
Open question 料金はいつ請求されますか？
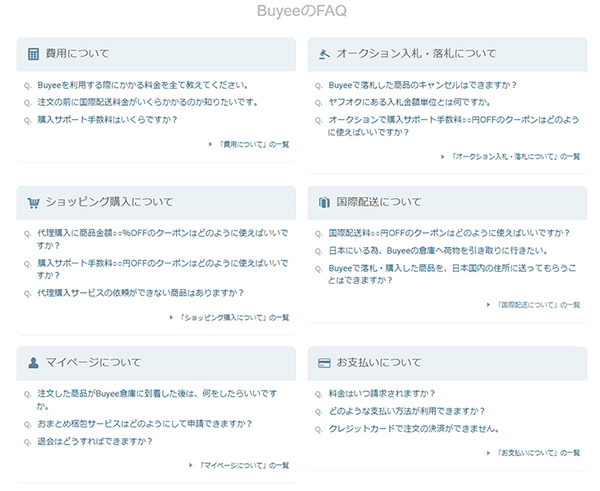(x=382, y=394)
